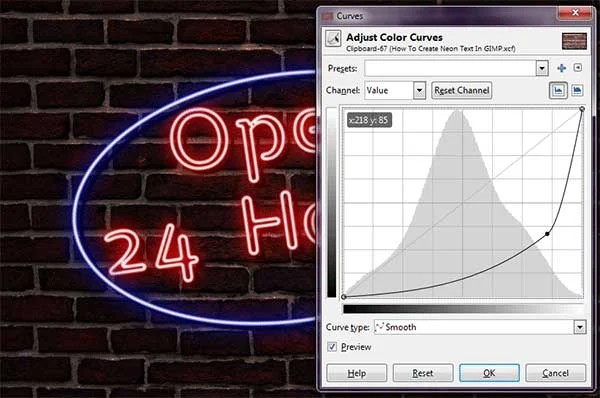The width and height of the screenshot is (600, 398).
Task: Click the vertical gradient bar beside the graph
Action: (332, 203)
